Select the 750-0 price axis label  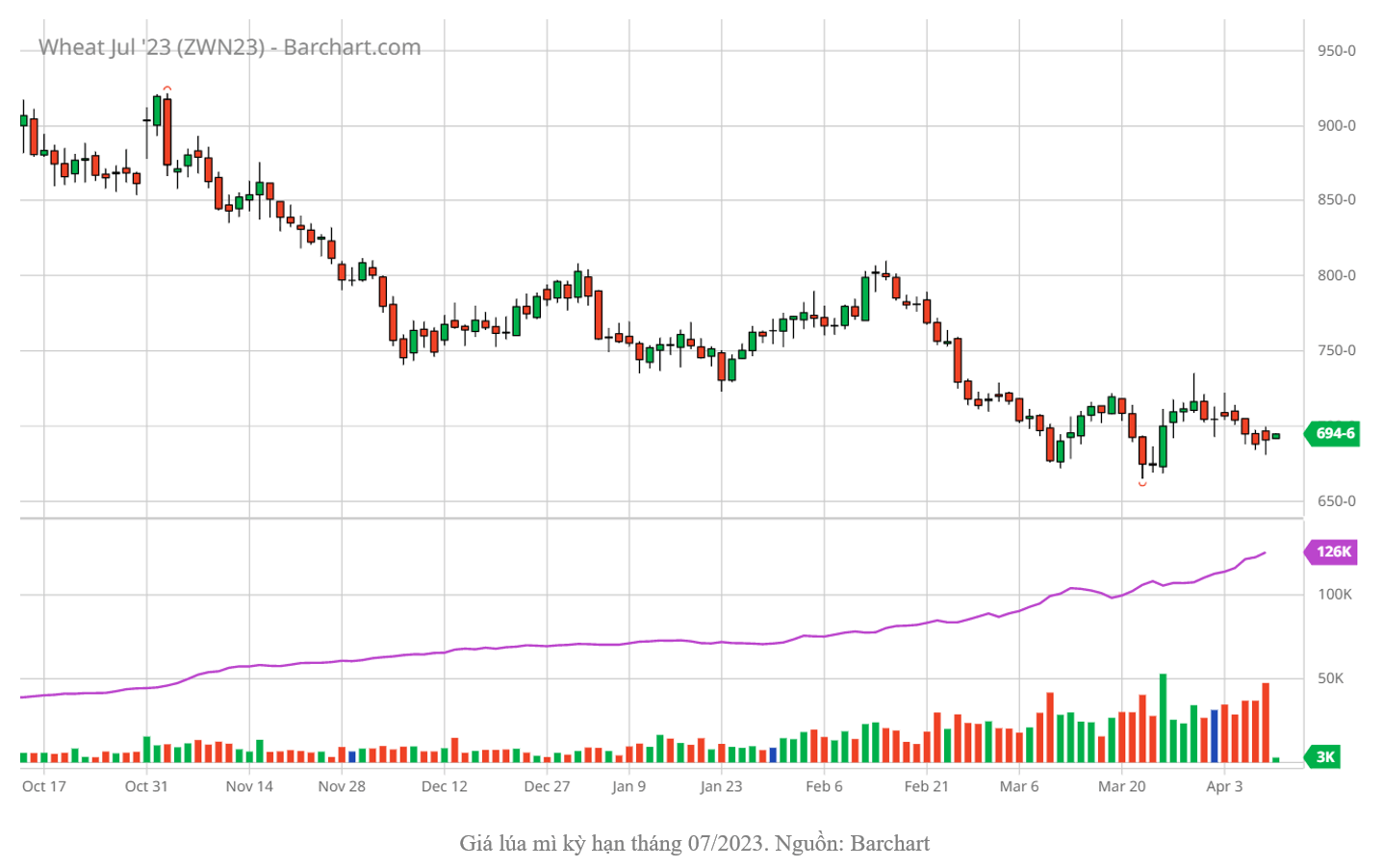(1337, 350)
